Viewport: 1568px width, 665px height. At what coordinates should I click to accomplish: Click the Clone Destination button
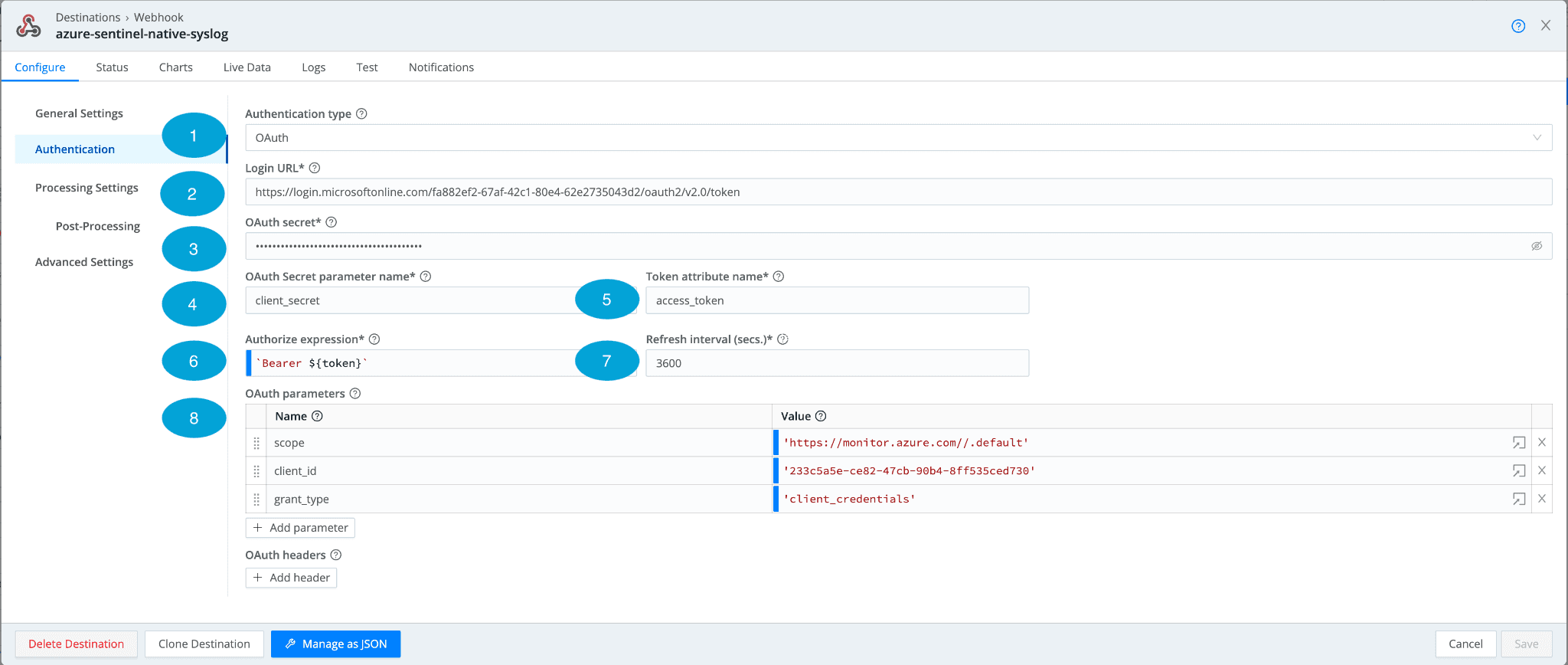(x=204, y=644)
